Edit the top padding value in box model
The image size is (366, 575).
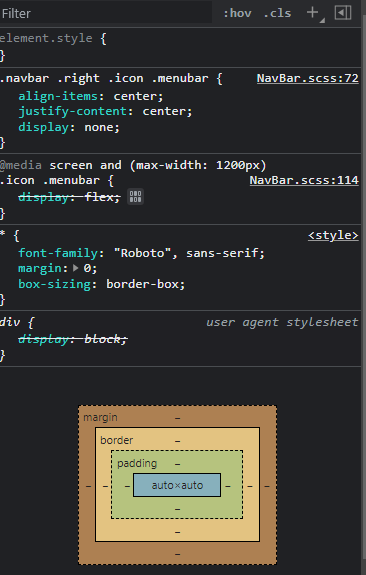click(x=177, y=464)
